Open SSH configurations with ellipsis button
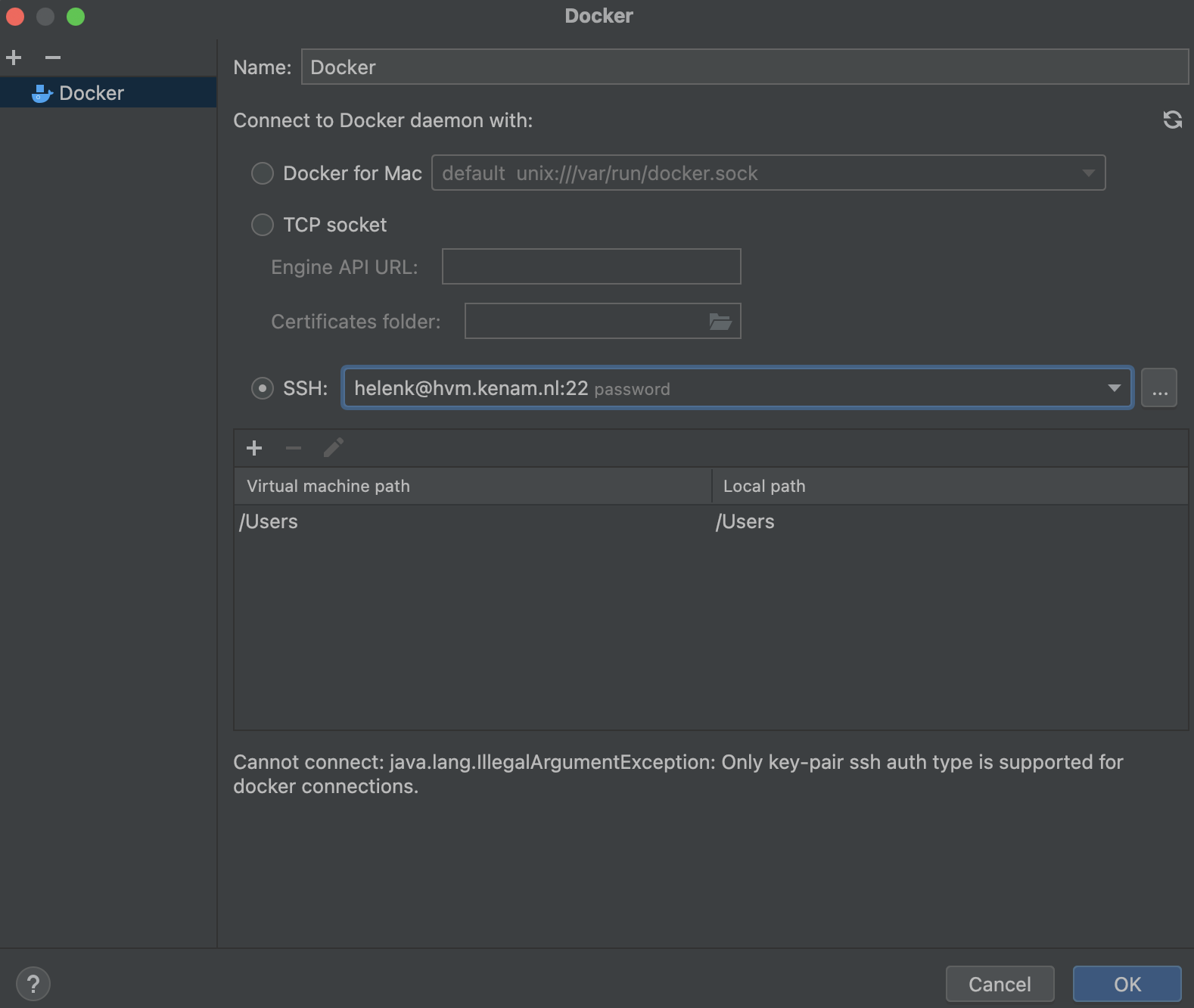Screen dimensions: 1194x1008 pyautogui.click(x=1159, y=387)
